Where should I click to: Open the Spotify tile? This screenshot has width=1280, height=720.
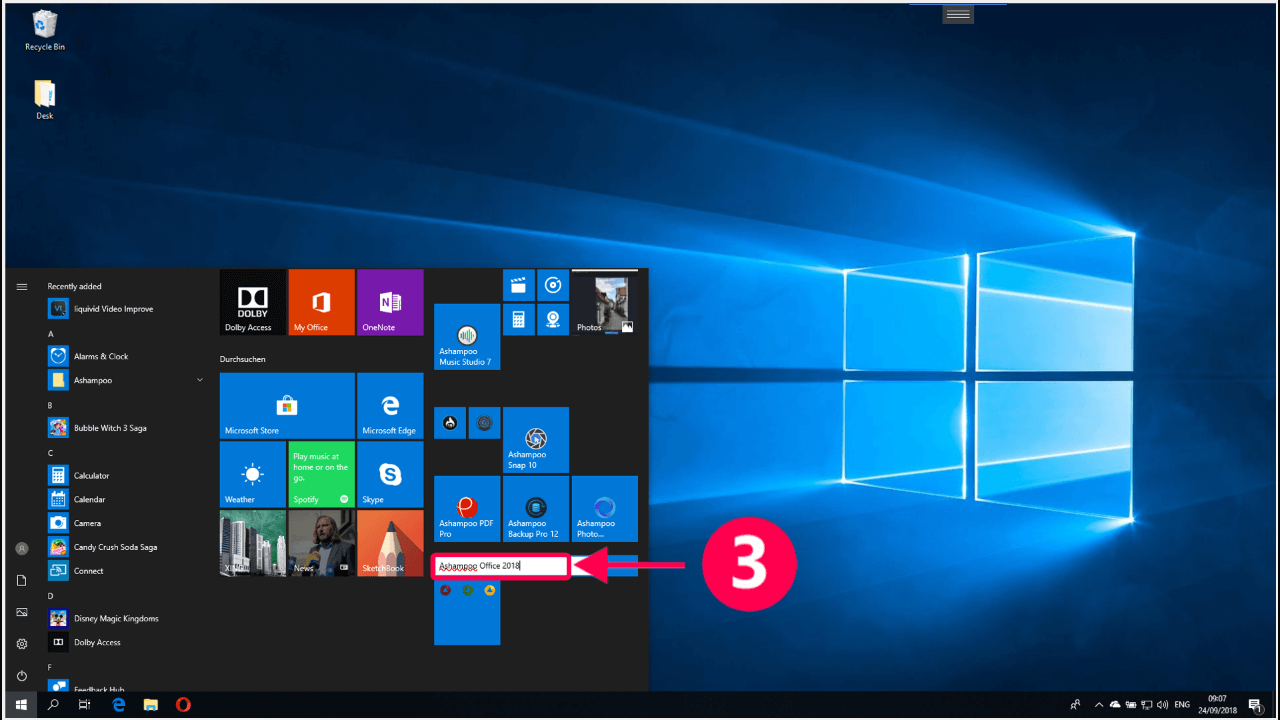tap(321, 474)
